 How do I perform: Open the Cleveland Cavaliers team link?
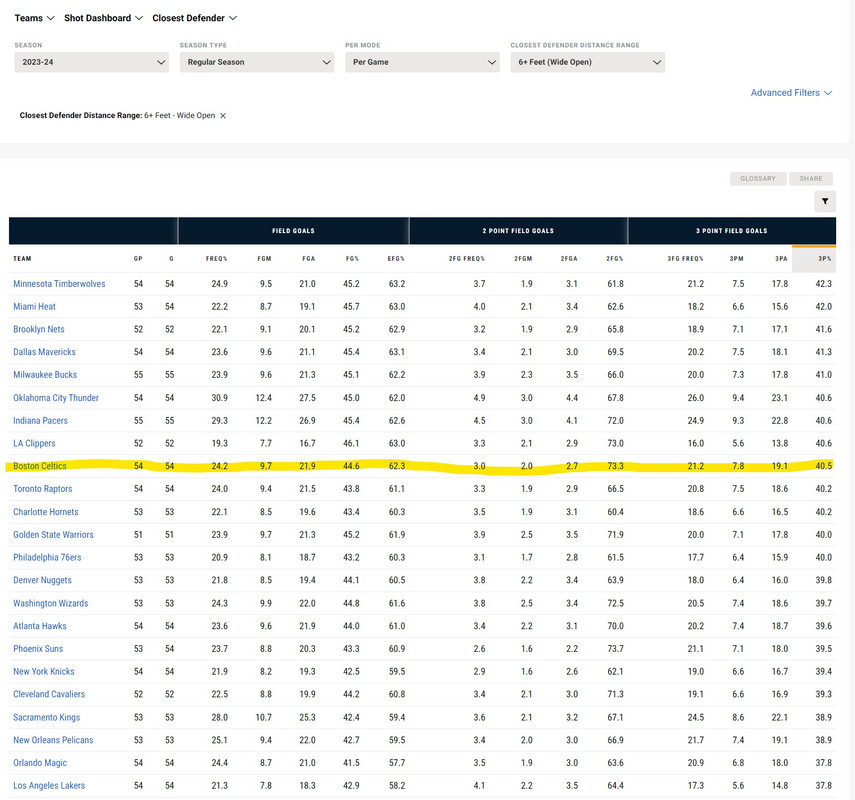[49, 694]
